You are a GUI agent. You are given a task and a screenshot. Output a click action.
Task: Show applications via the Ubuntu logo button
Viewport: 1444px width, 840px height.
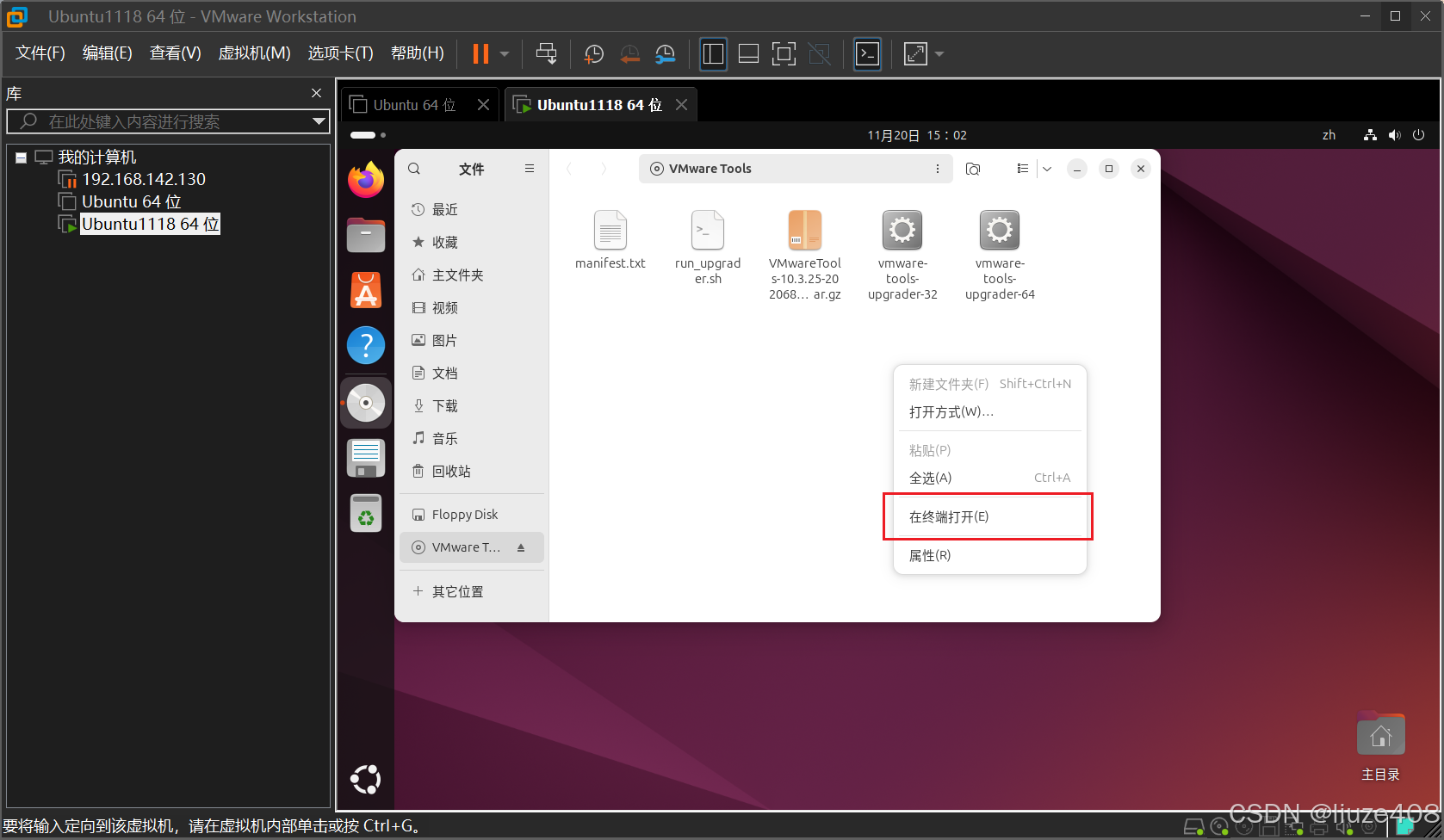[x=366, y=780]
